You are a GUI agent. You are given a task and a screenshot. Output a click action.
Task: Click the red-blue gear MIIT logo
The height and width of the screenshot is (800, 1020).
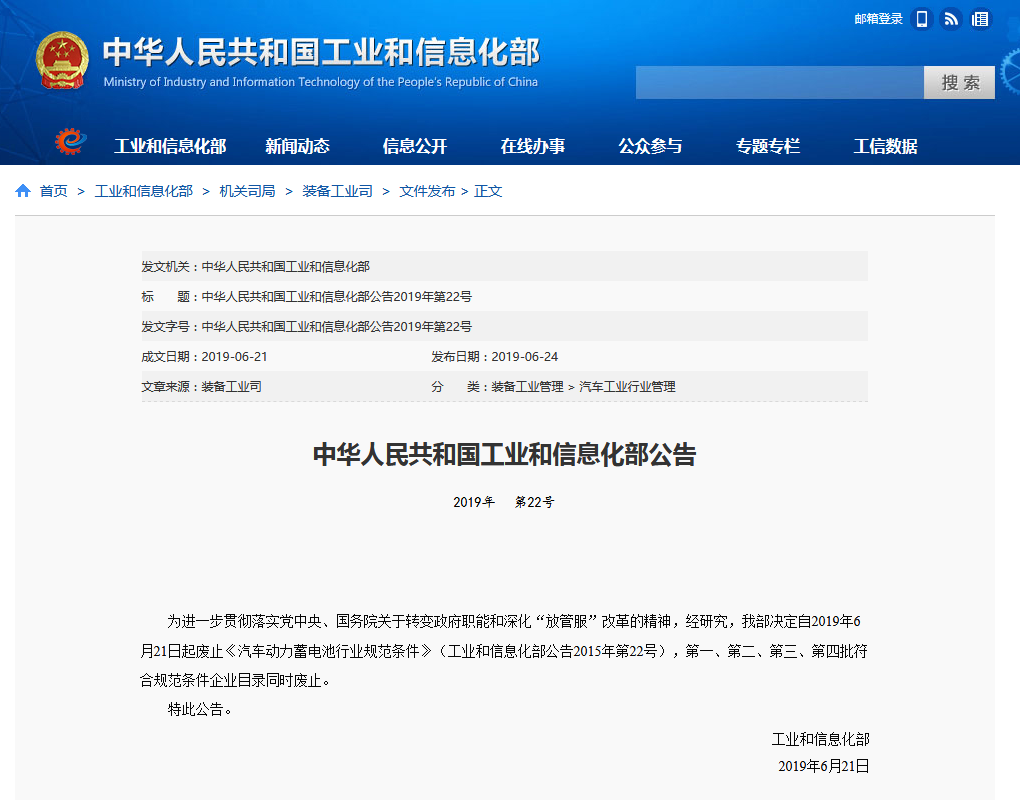tap(70, 141)
